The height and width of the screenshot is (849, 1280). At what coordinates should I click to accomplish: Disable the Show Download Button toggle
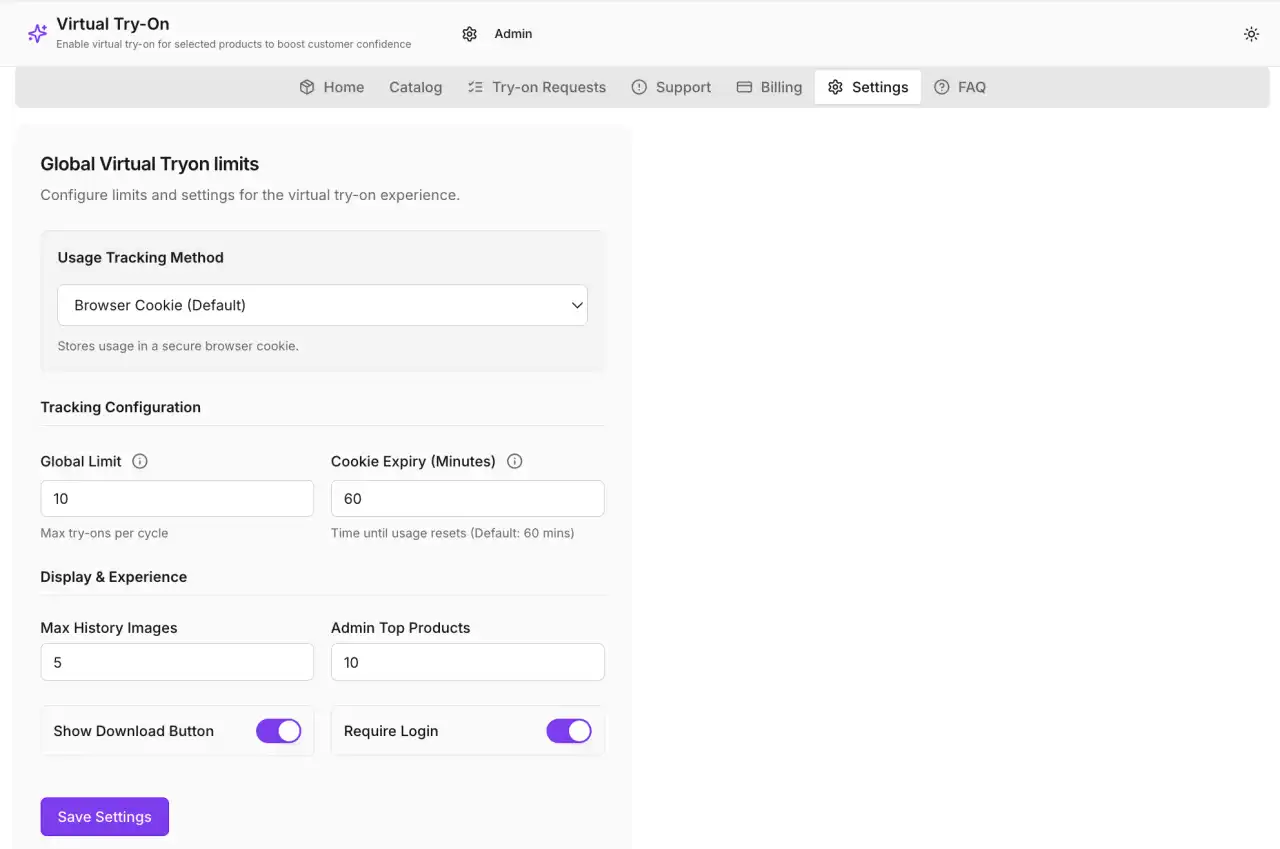tap(278, 731)
